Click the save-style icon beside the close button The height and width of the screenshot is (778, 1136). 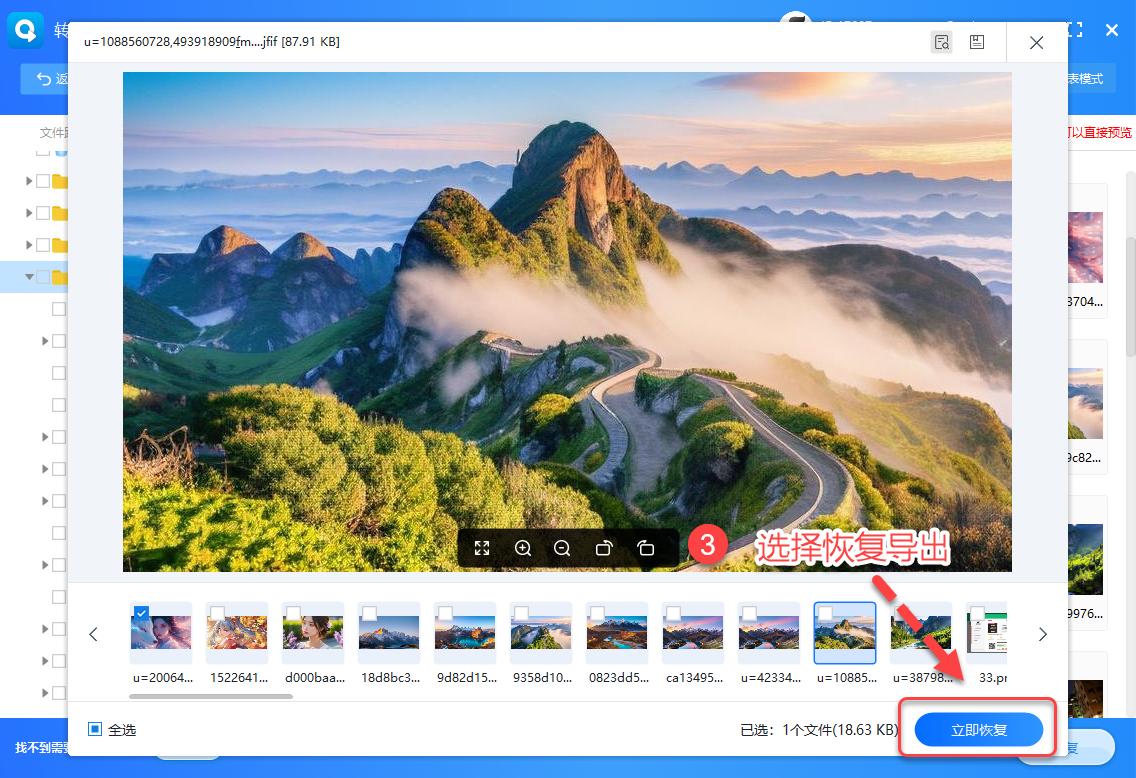point(977,42)
